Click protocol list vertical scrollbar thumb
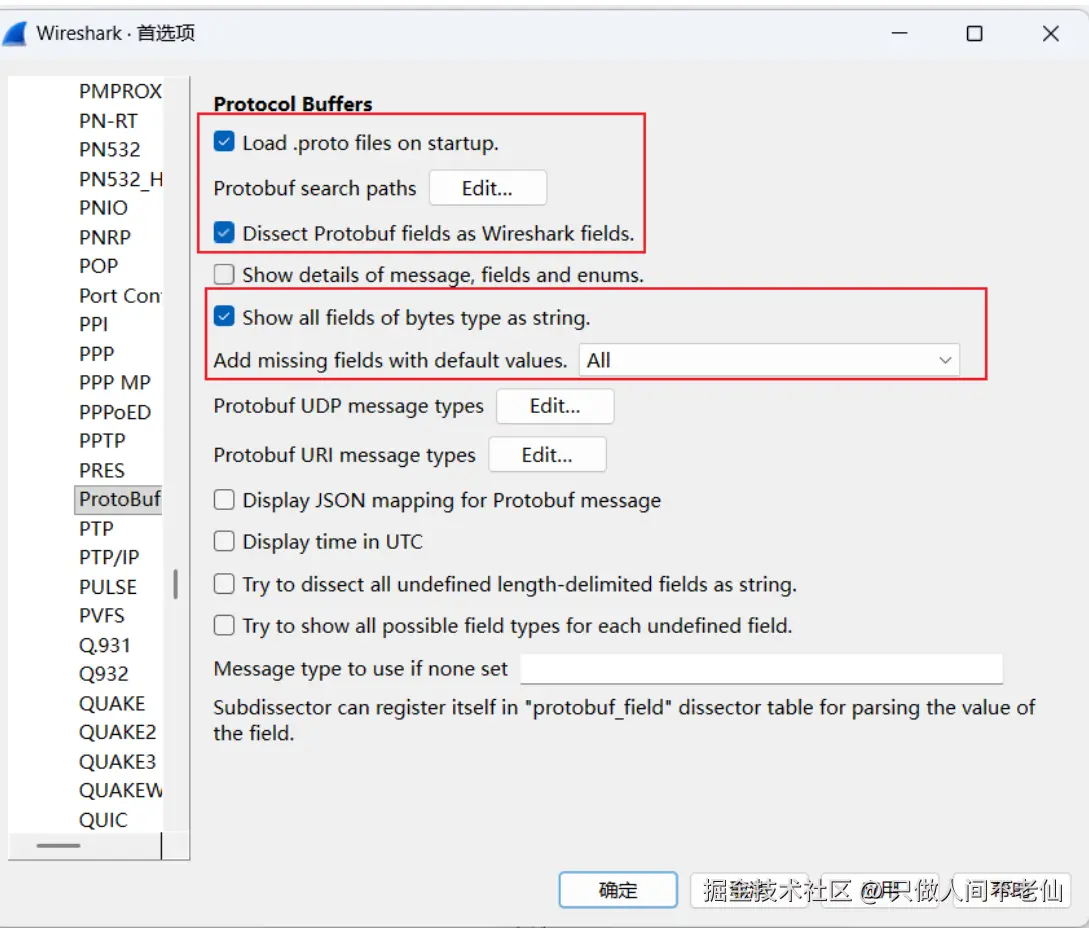This screenshot has width=1089, height=930. pos(176,584)
